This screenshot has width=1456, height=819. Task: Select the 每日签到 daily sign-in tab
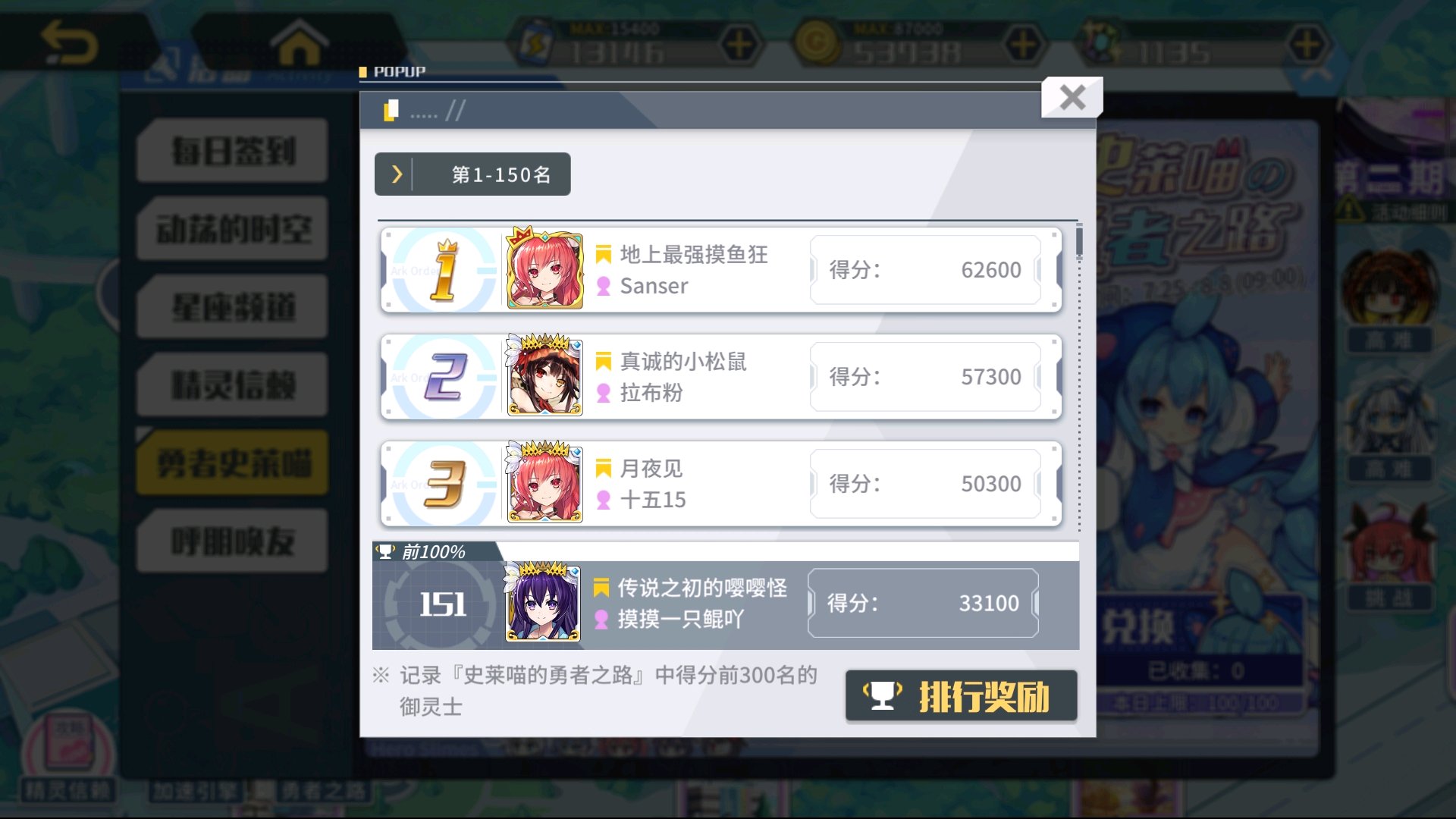point(233,150)
